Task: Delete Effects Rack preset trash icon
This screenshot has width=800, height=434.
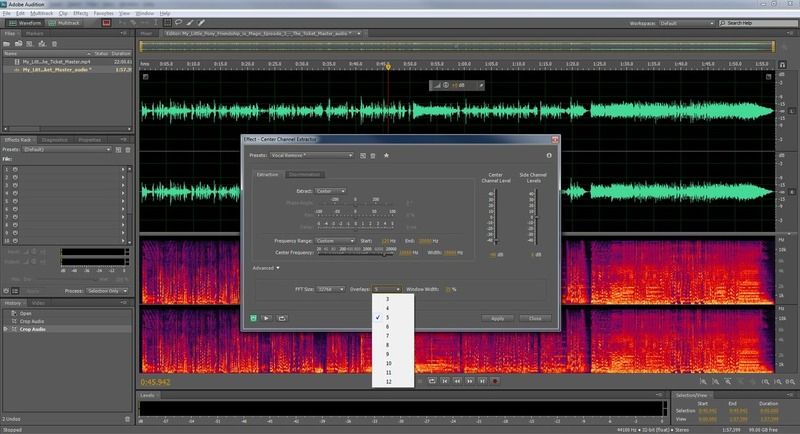Action: [128, 149]
